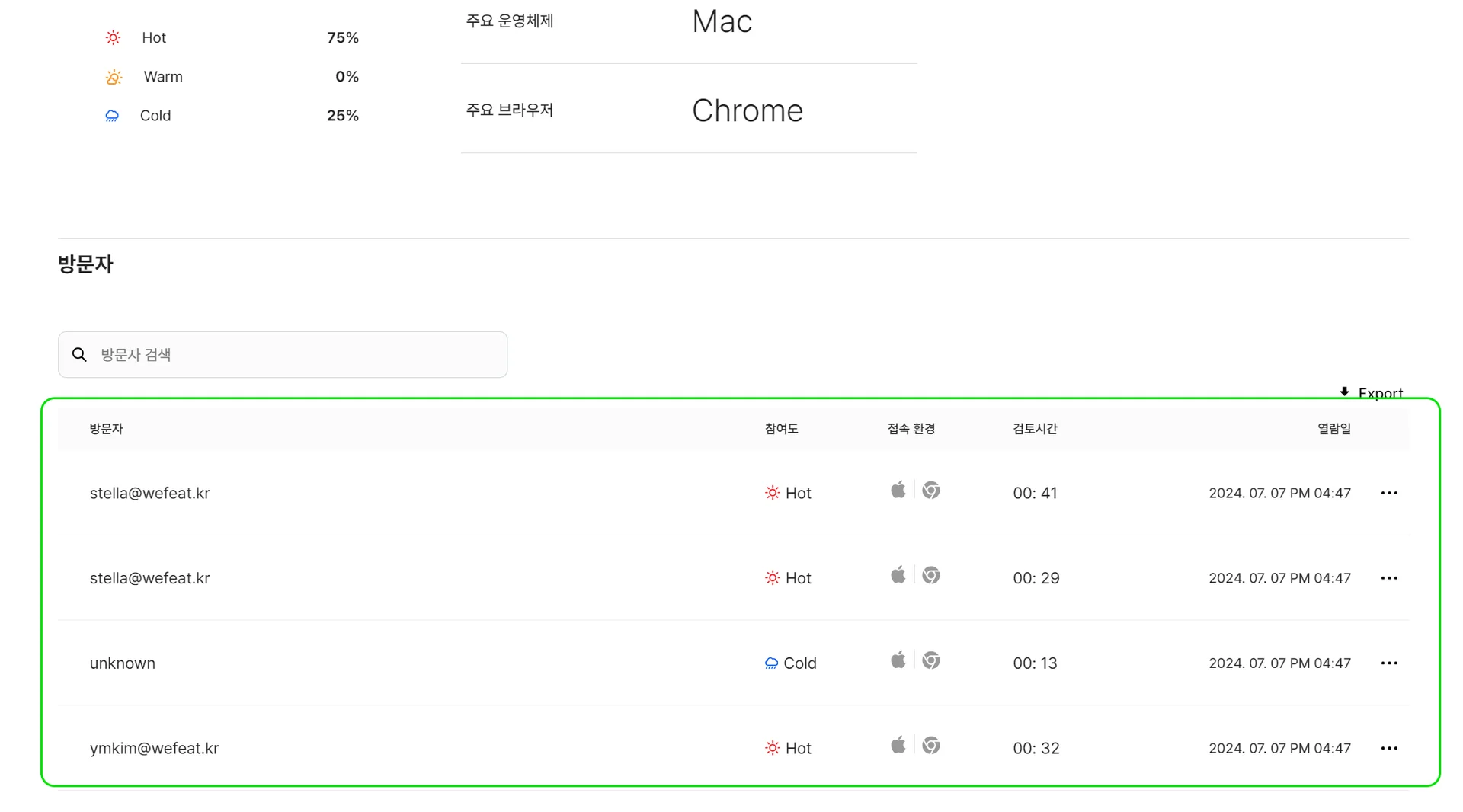Click Chrome icon in ymkim row

click(930, 746)
